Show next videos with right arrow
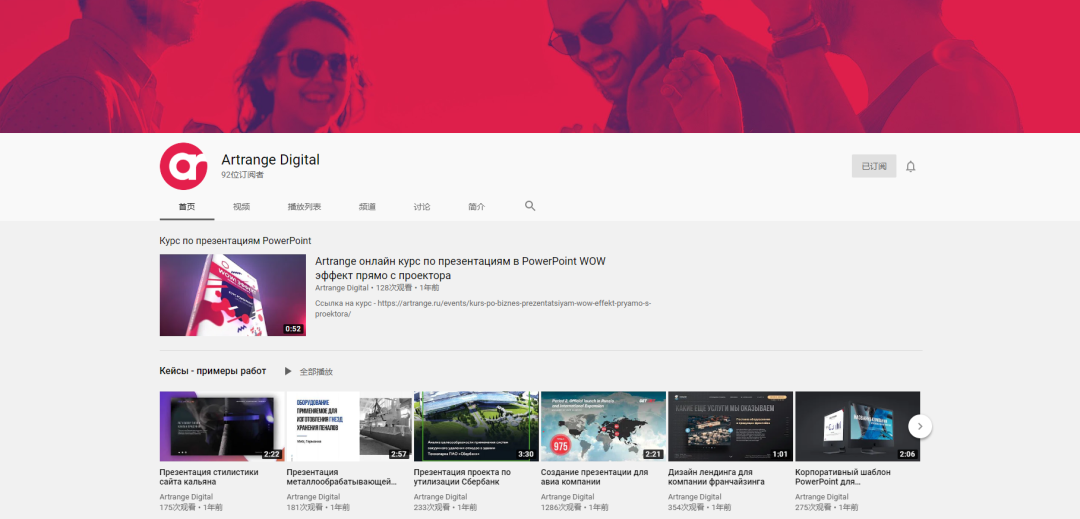This screenshot has width=1080, height=519. pos(920,426)
